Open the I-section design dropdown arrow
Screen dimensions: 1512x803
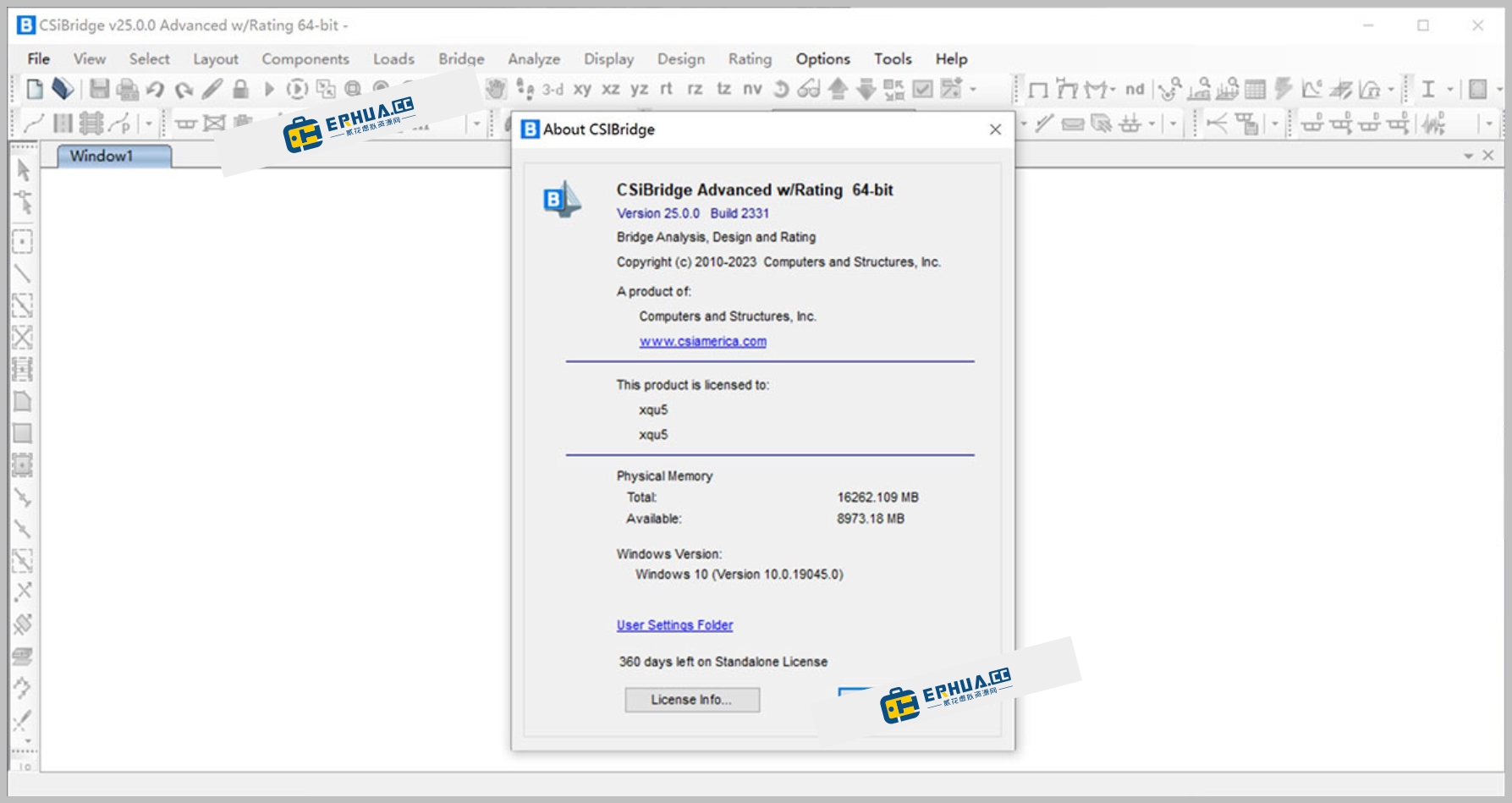pyautogui.click(x=1449, y=89)
